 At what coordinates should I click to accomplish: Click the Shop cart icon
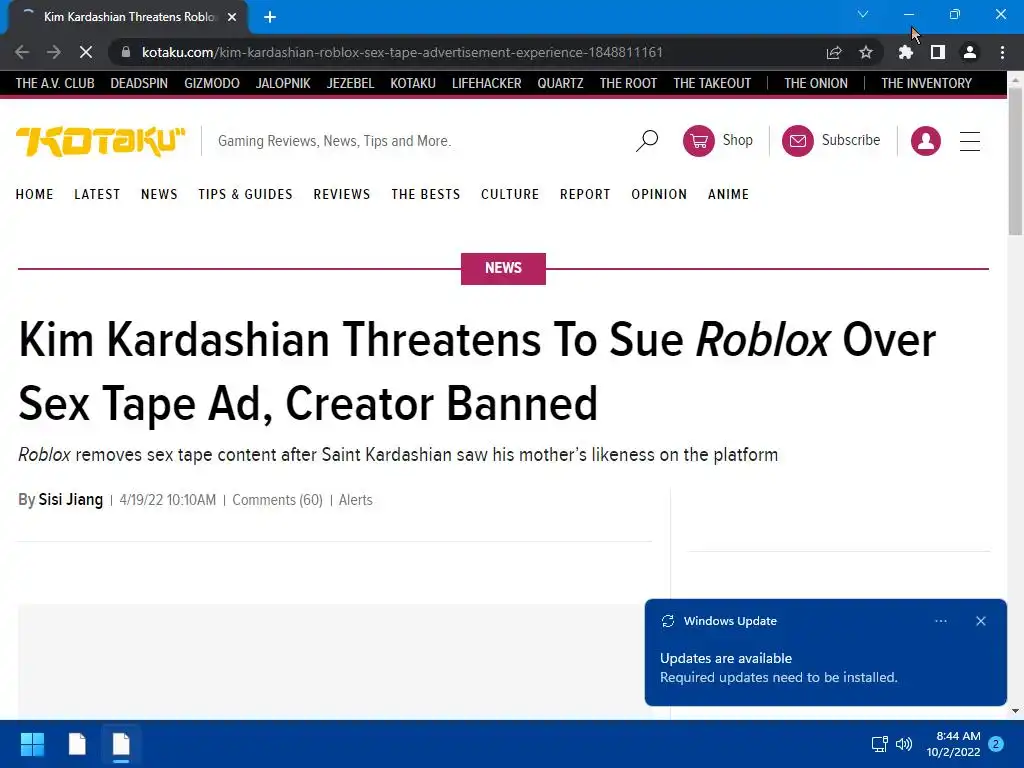click(699, 140)
